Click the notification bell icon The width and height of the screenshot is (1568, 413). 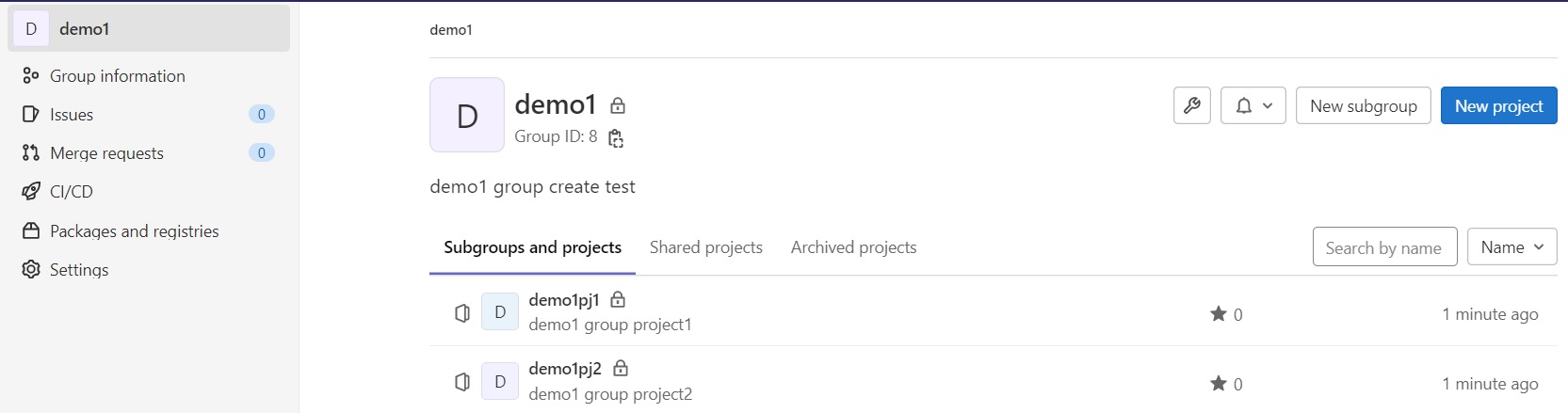[1244, 105]
